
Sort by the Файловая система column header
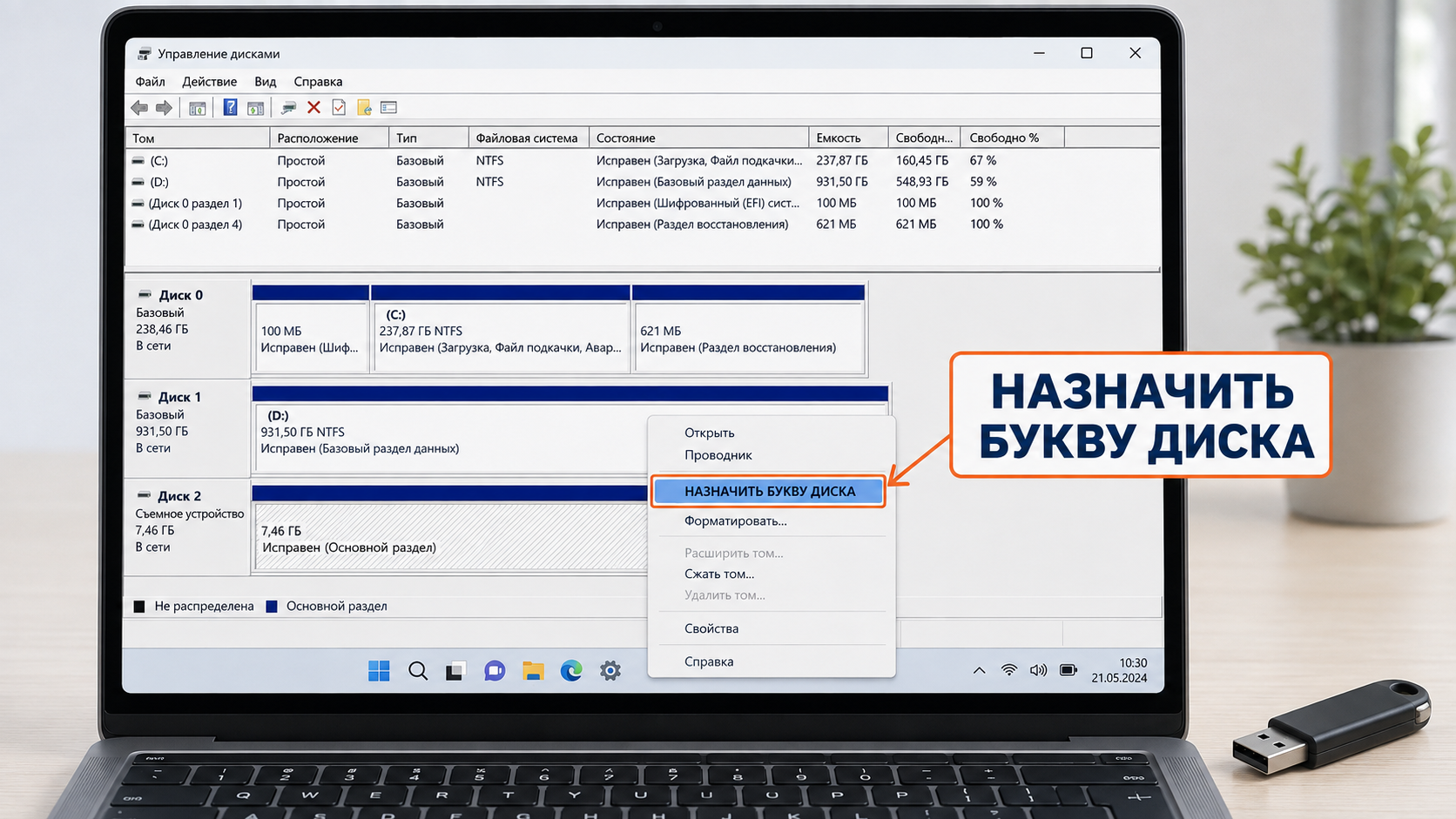pyautogui.click(x=529, y=138)
